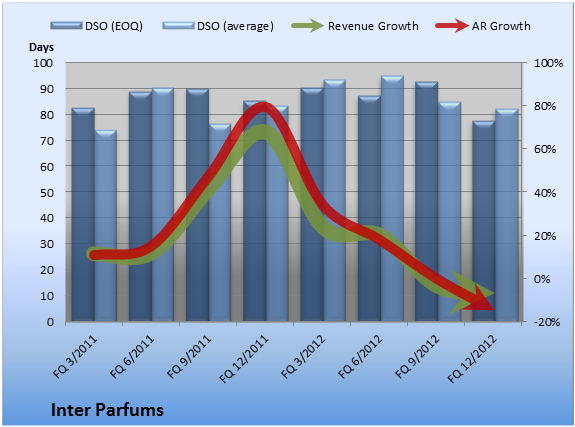The height and width of the screenshot is (427, 575).
Task: Click the 'Inter Parfums' chart title
Action: pyautogui.click(x=107, y=410)
